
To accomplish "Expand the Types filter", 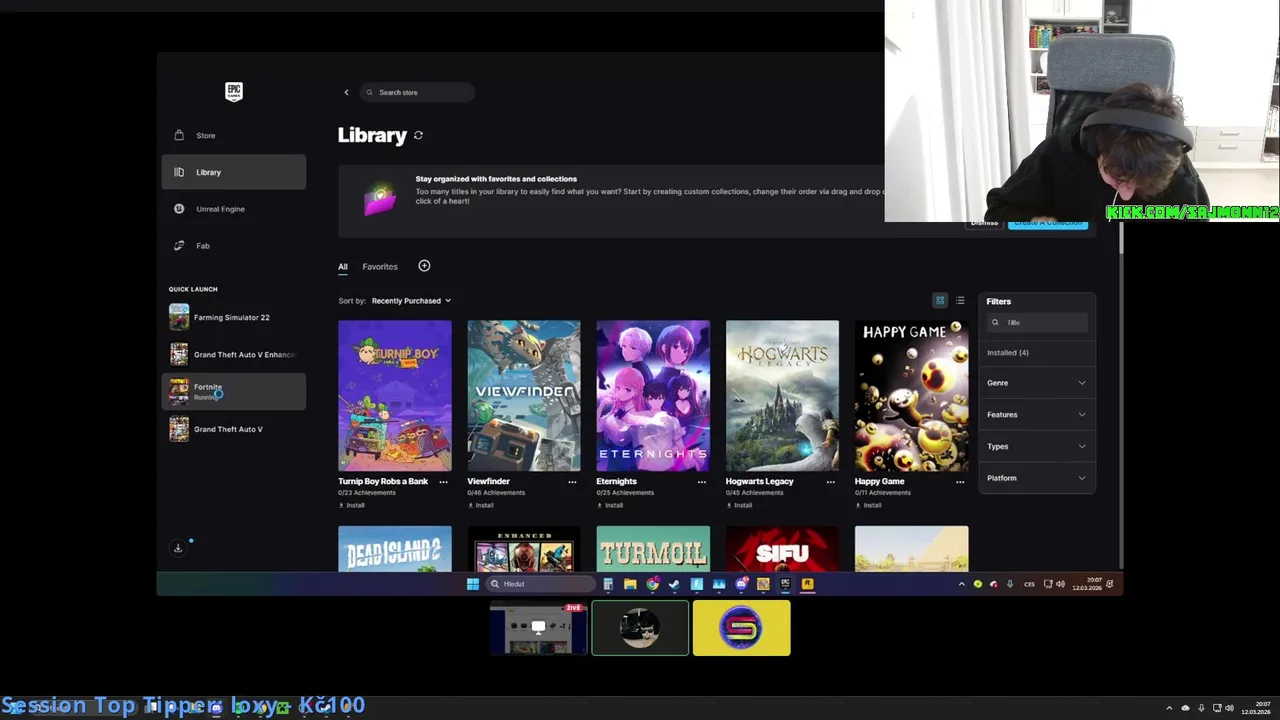I will click(x=1037, y=446).
